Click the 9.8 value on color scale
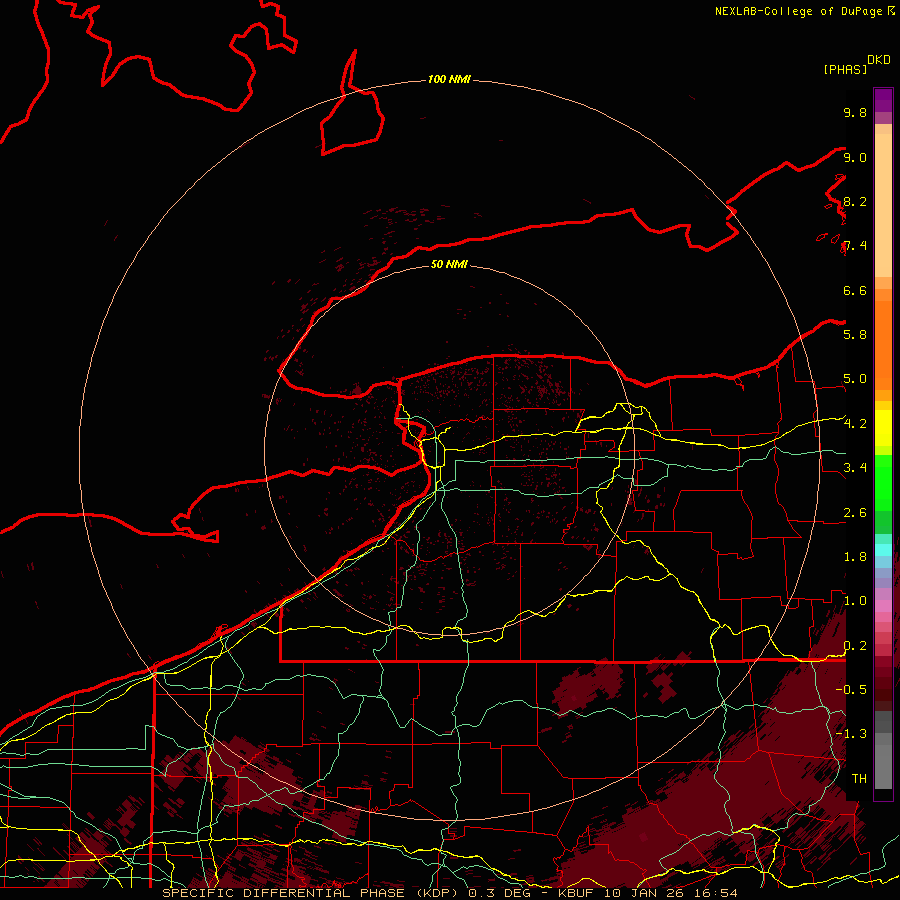 pyautogui.click(x=855, y=113)
